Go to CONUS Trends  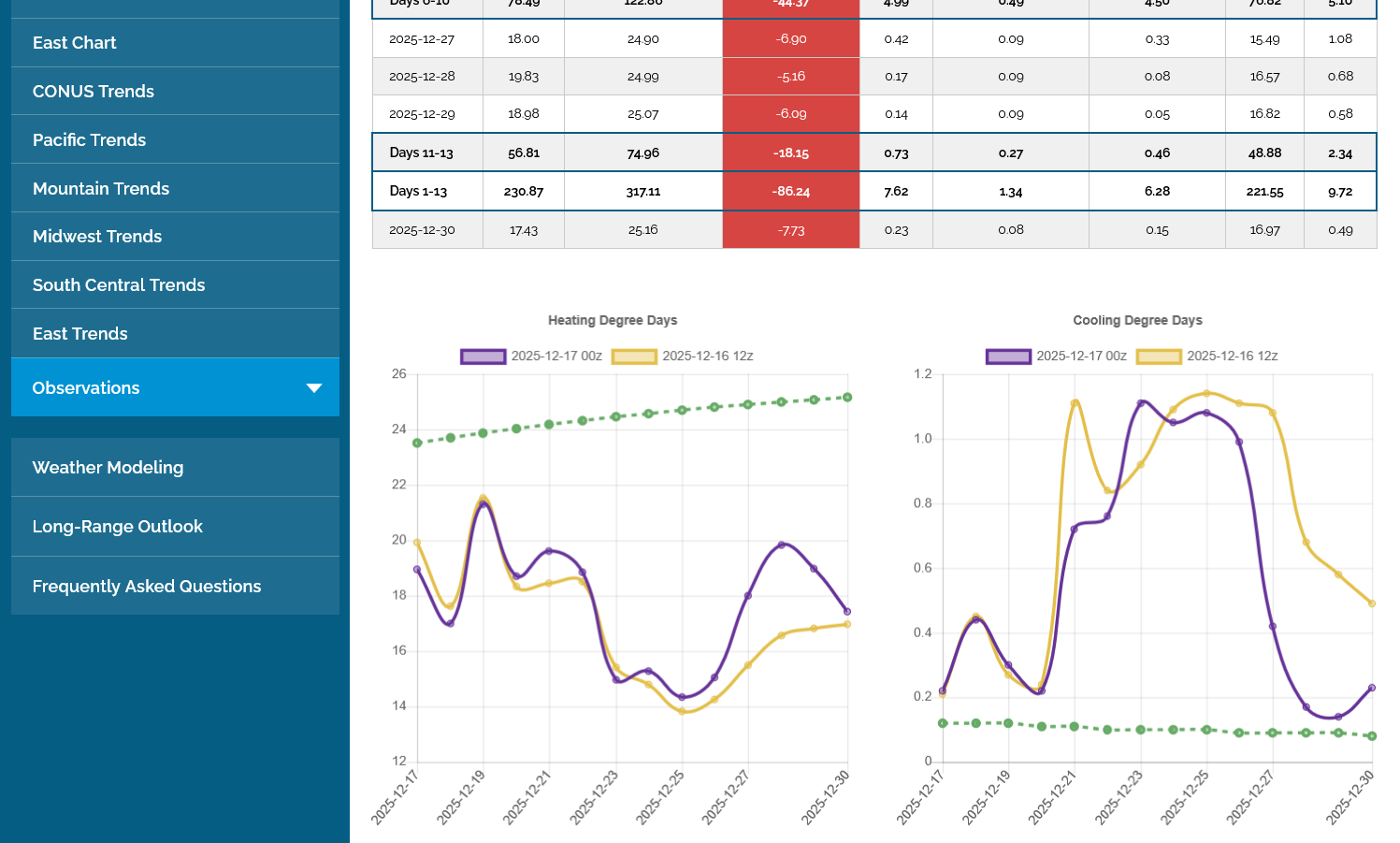pyautogui.click(x=94, y=92)
